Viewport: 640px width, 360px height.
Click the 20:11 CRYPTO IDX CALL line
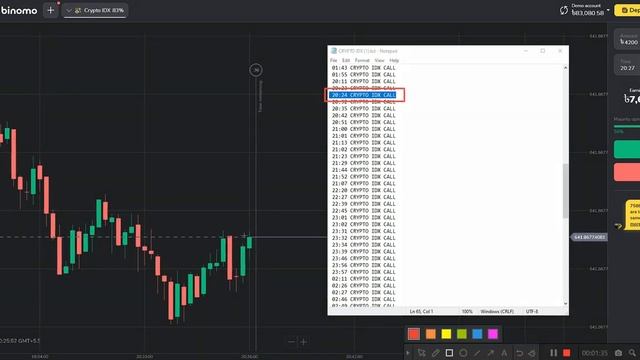click(x=364, y=81)
